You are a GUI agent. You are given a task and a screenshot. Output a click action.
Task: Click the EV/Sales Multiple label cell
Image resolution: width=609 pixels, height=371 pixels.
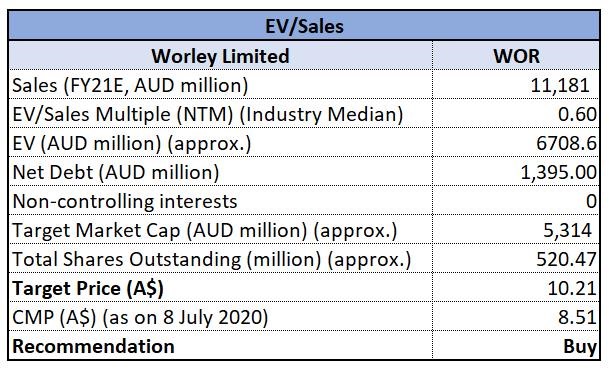(x=220, y=113)
